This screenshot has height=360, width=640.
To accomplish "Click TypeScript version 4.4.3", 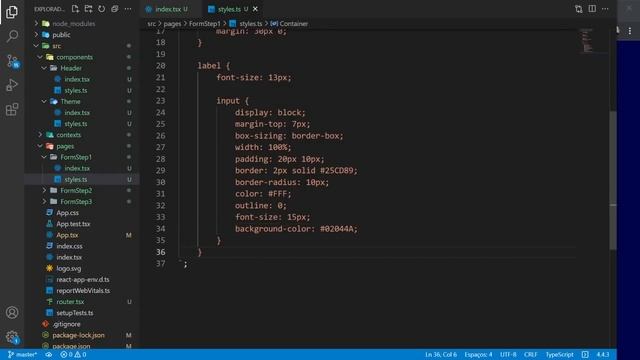I will (603, 354).
